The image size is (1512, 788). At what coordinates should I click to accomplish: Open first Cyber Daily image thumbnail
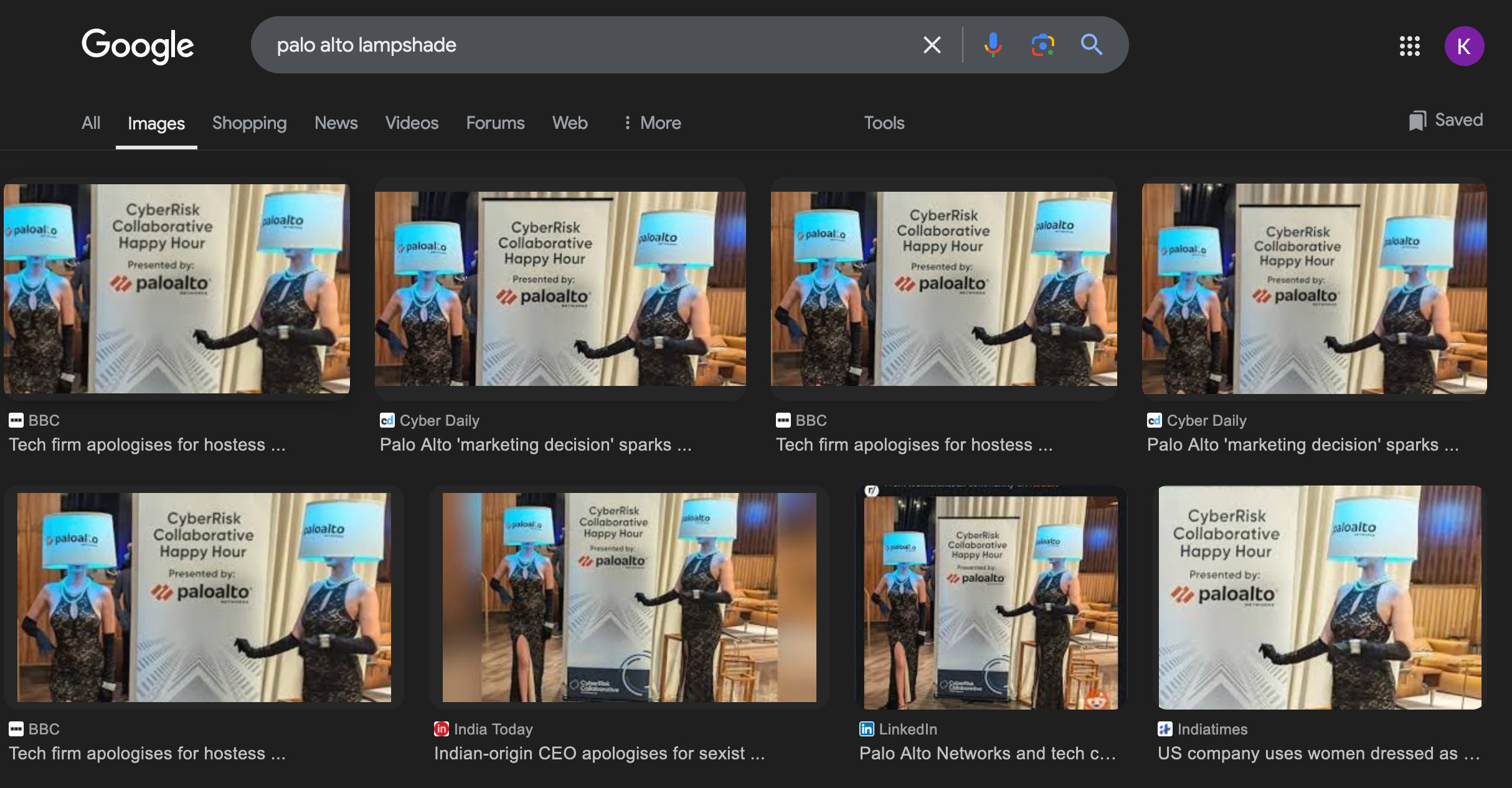point(560,288)
